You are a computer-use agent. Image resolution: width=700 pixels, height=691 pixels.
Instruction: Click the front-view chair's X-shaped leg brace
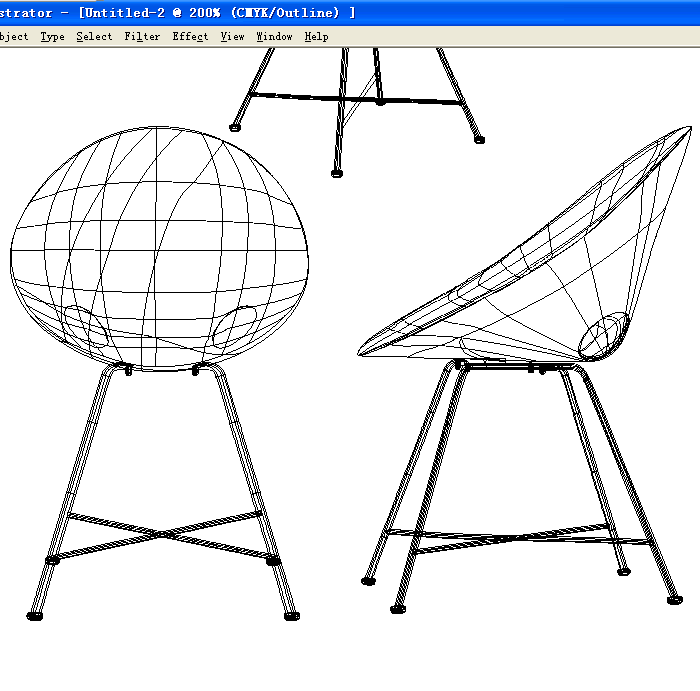coord(163,534)
